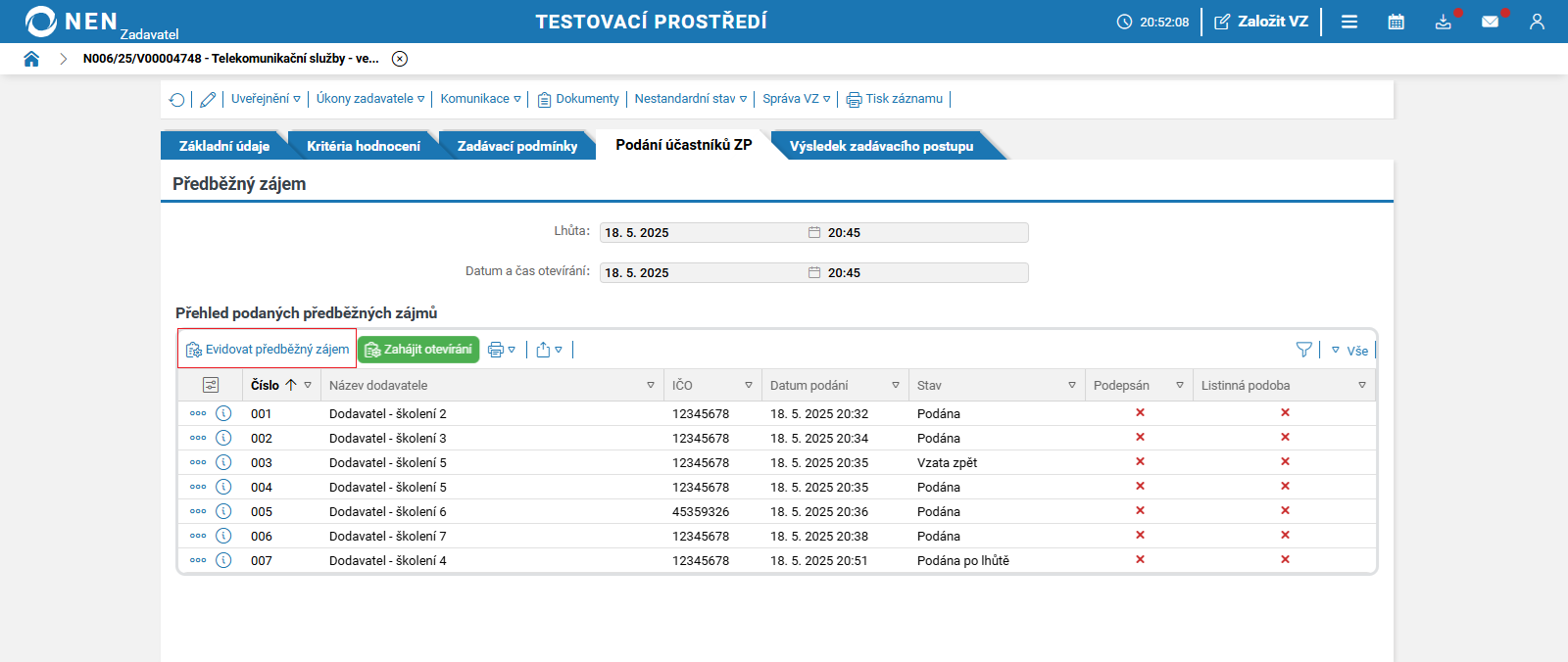Click the NEN logo
1568x662 pixels.
click(x=71, y=22)
